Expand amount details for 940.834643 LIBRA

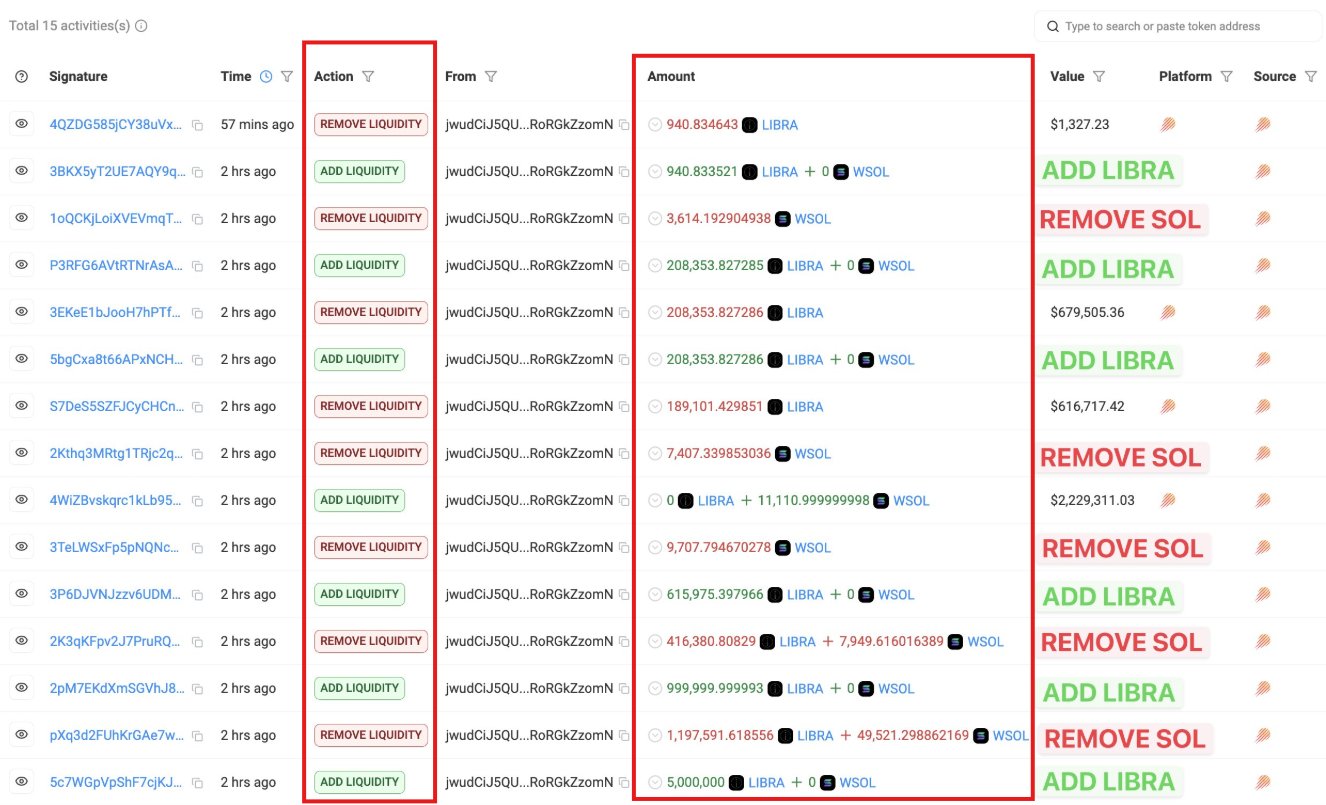pyautogui.click(x=655, y=125)
